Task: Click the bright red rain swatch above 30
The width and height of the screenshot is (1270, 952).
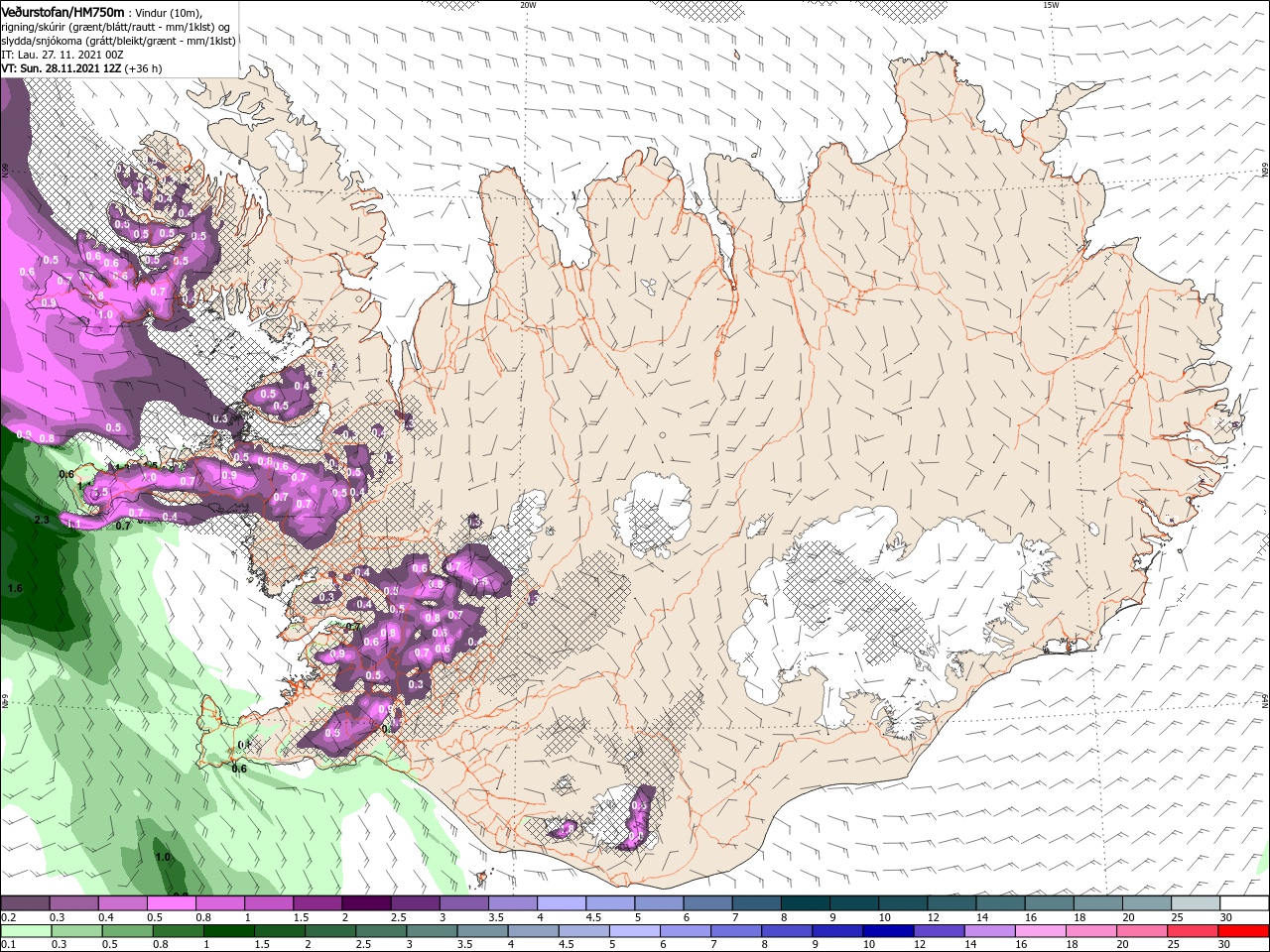Action: pyautogui.click(x=1245, y=931)
